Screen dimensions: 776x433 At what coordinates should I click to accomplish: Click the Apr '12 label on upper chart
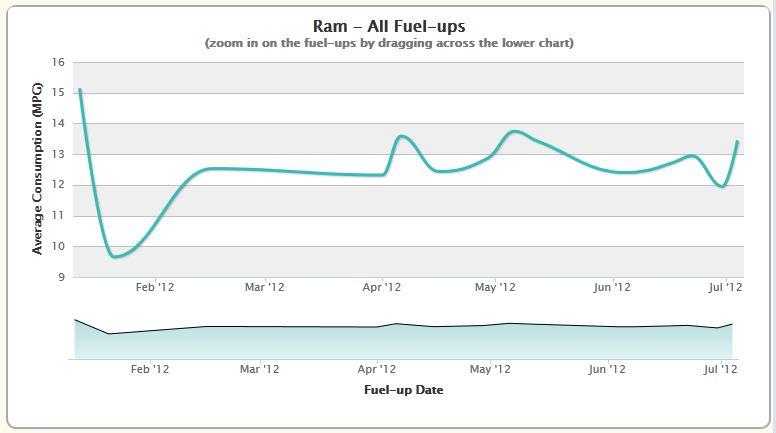[382, 287]
